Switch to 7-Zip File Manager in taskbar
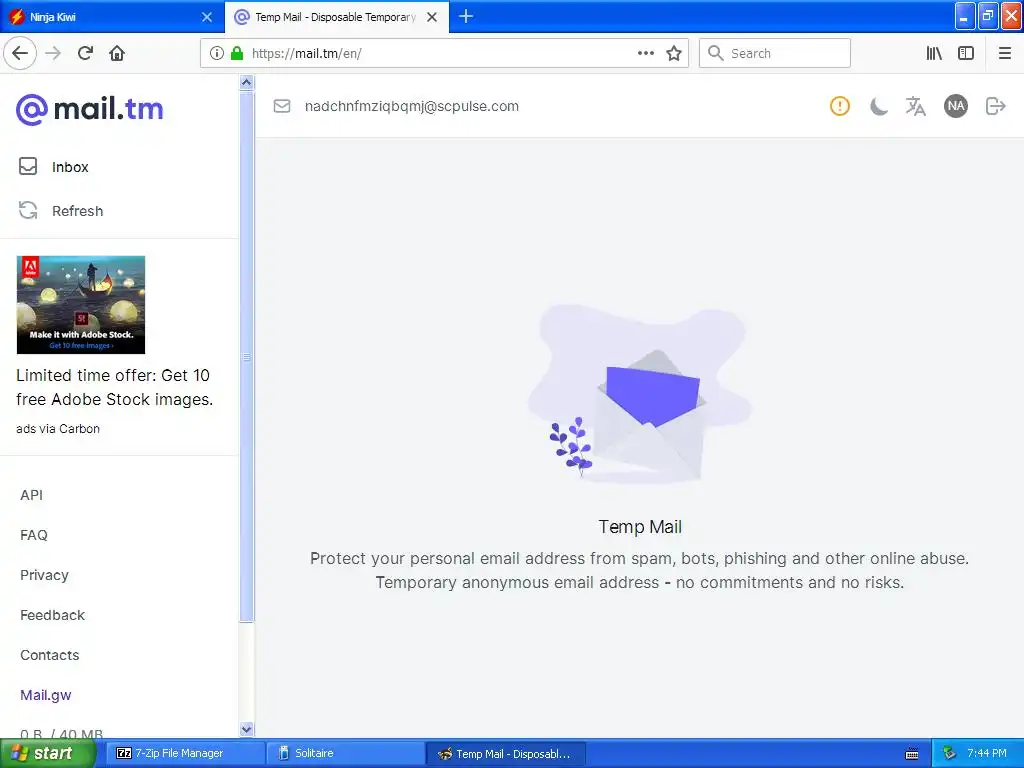The width and height of the screenshot is (1024, 768). (x=183, y=753)
